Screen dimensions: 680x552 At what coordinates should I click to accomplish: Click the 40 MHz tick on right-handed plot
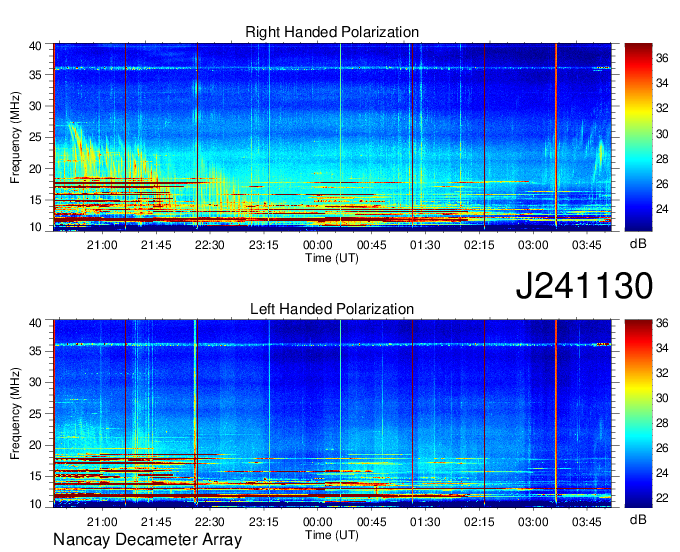35,46
